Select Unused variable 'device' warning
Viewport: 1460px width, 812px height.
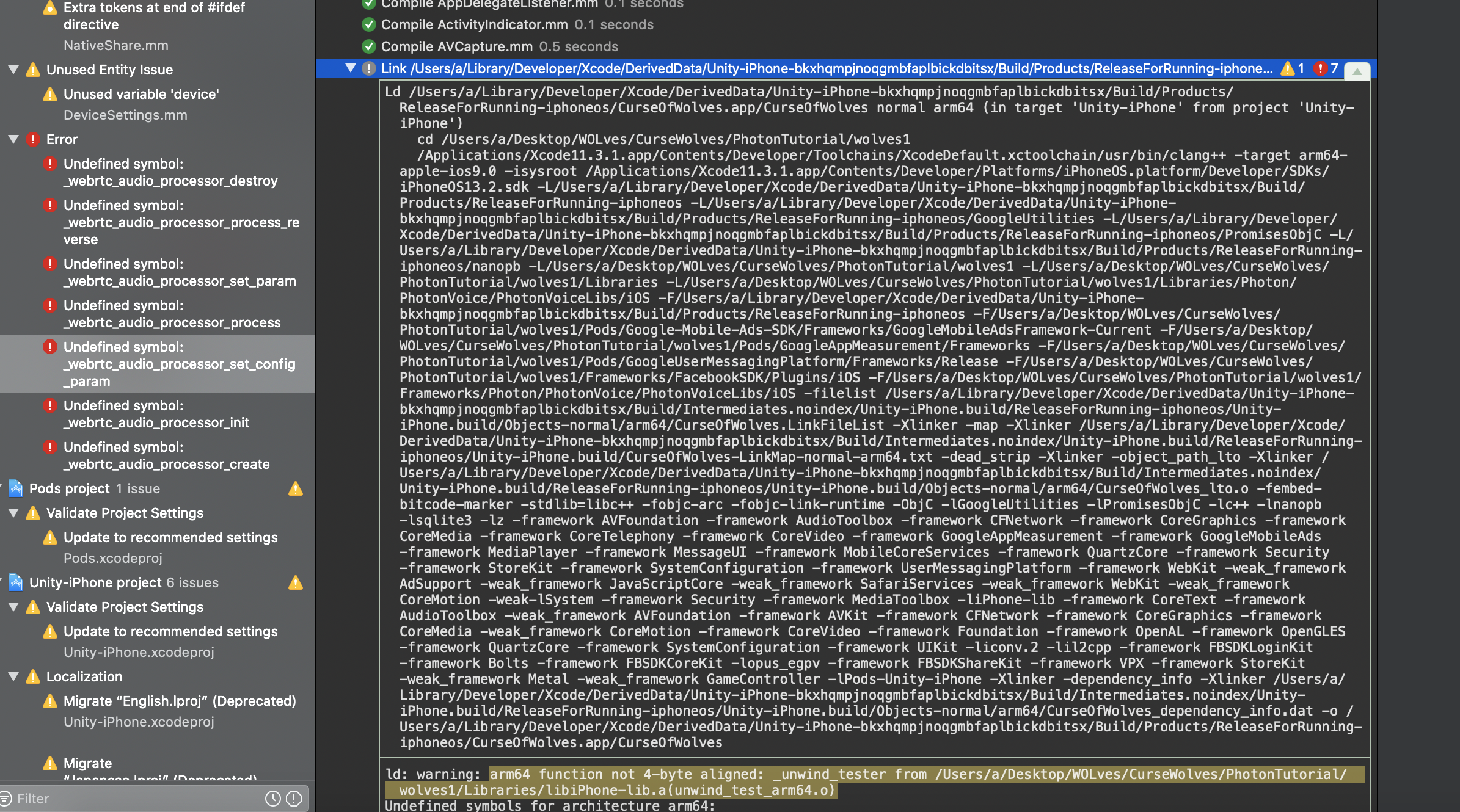coord(141,94)
